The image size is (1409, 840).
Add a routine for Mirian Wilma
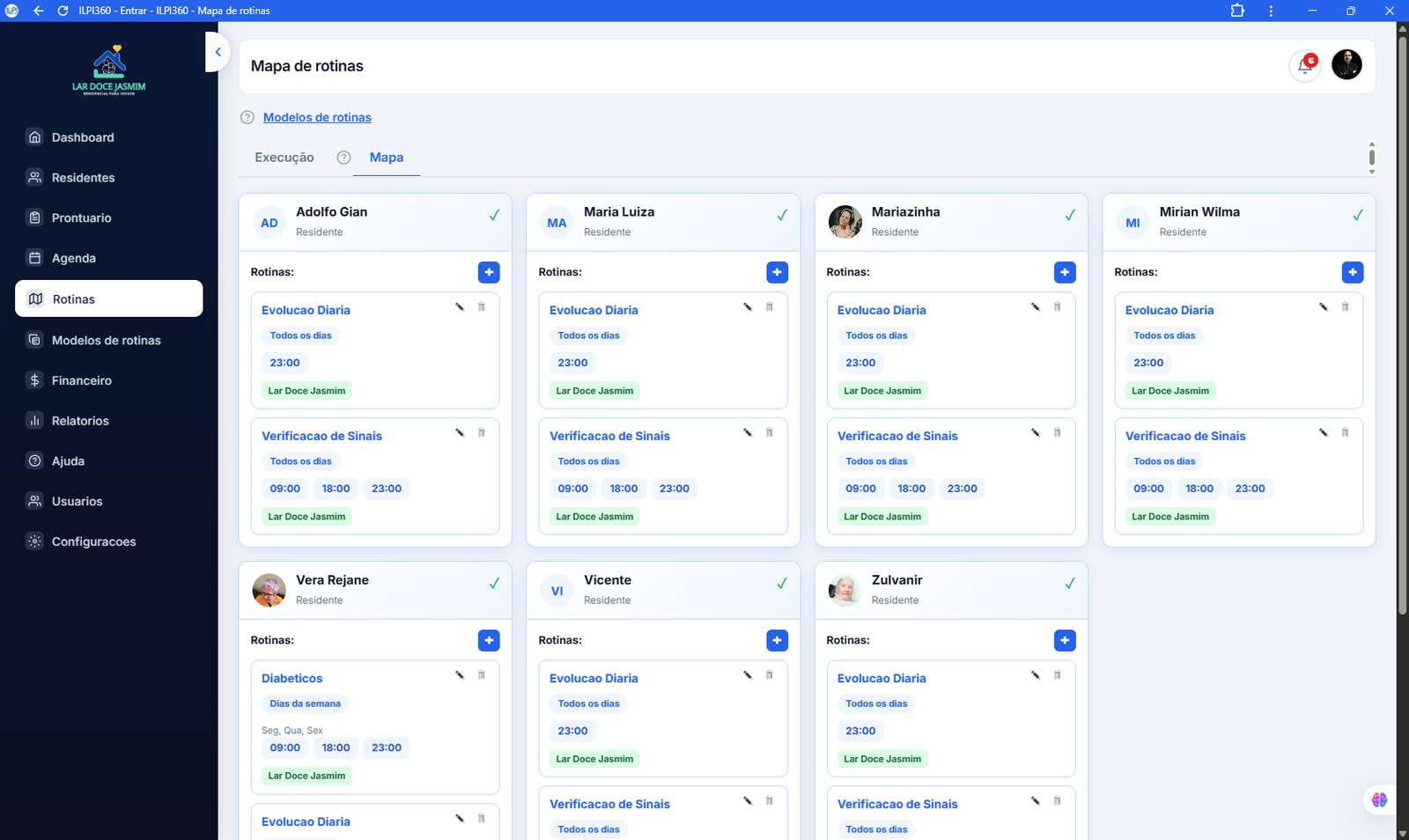[1353, 272]
